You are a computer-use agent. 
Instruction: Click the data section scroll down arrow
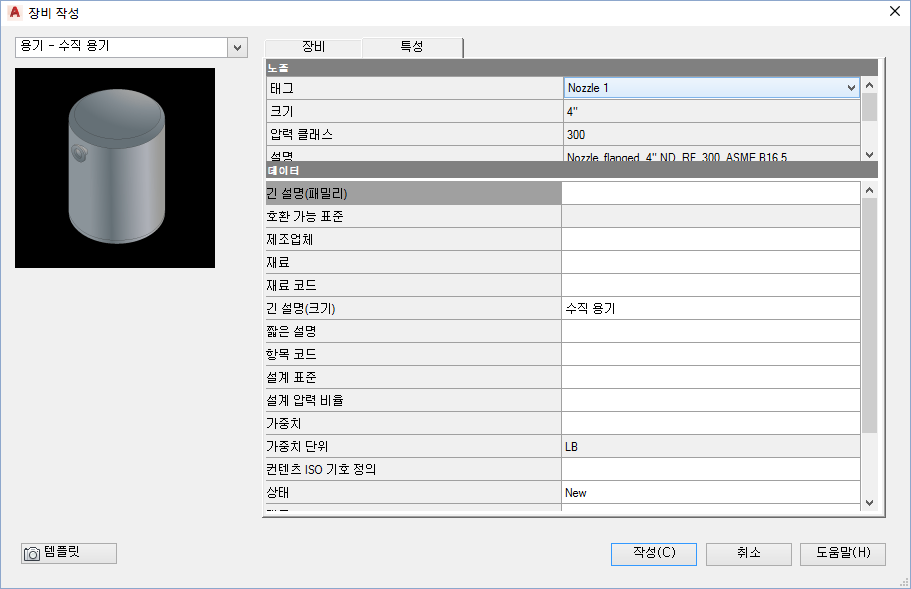[x=870, y=503]
